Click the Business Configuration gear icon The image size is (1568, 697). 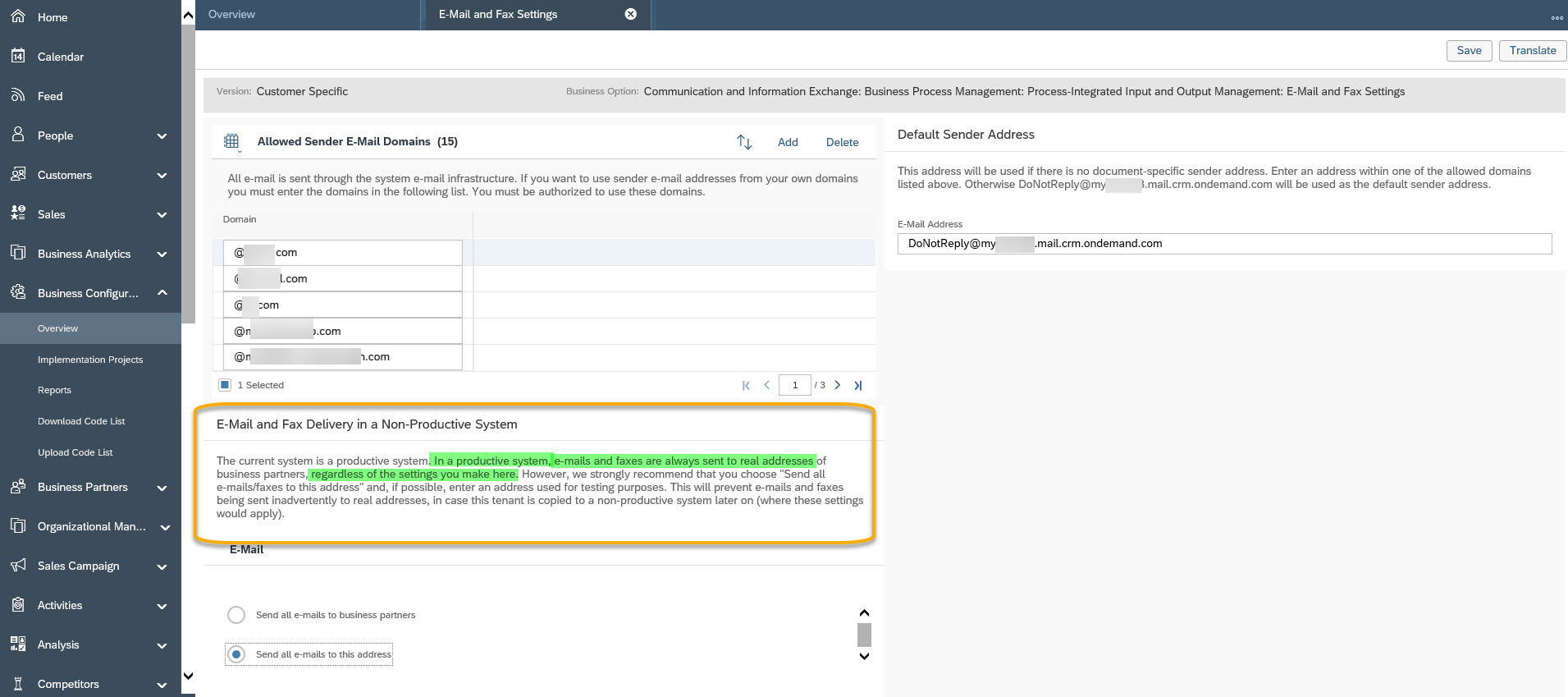coord(17,292)
